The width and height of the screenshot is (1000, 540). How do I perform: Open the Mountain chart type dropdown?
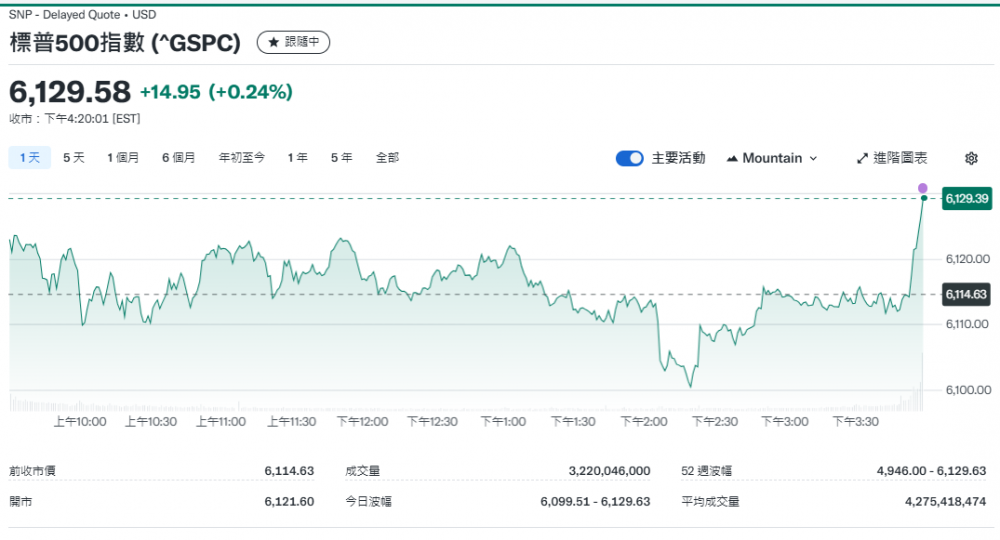pyautogui.click(x=772, y=158)
